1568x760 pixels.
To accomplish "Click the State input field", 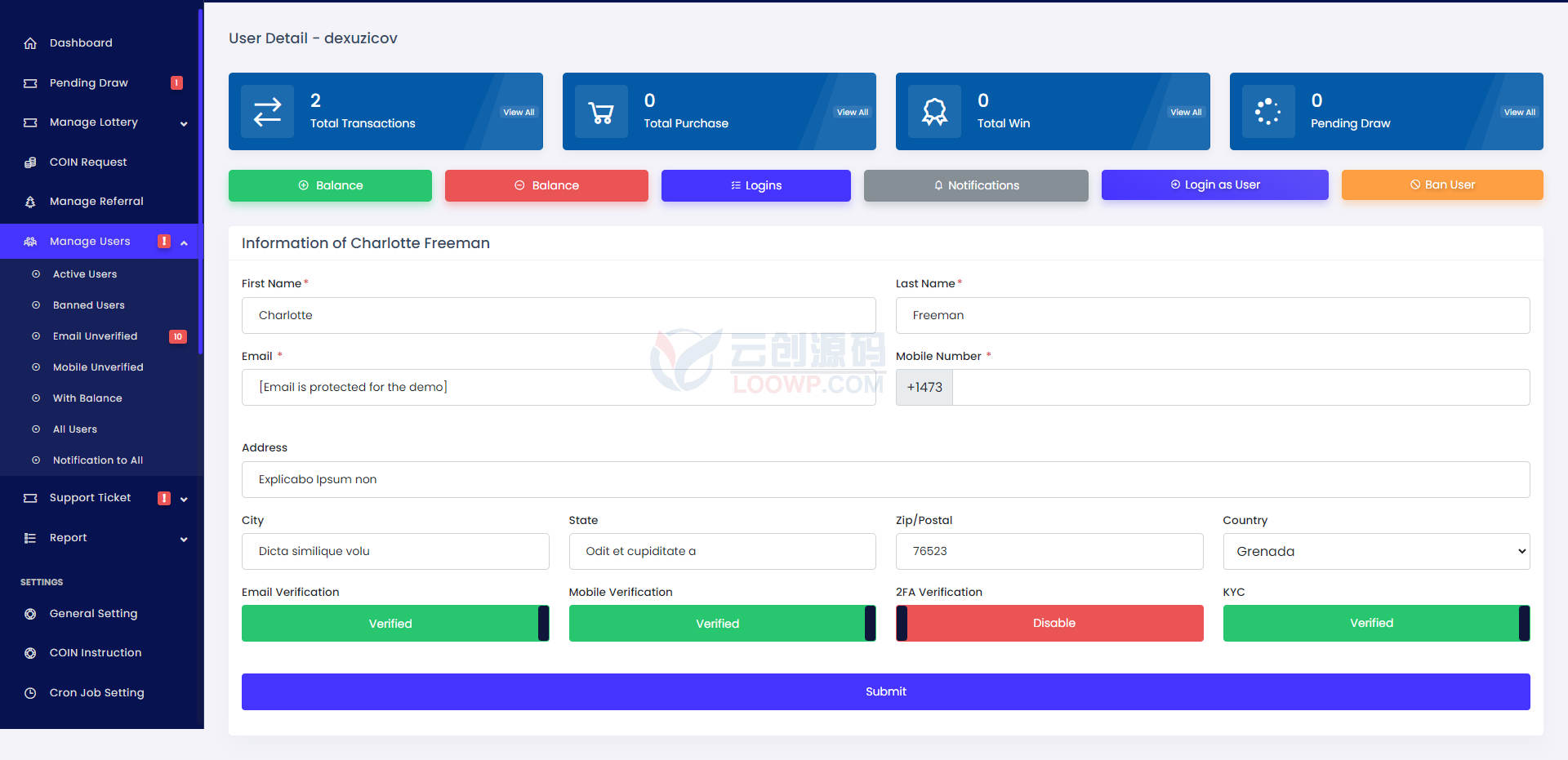I will 723,552.
